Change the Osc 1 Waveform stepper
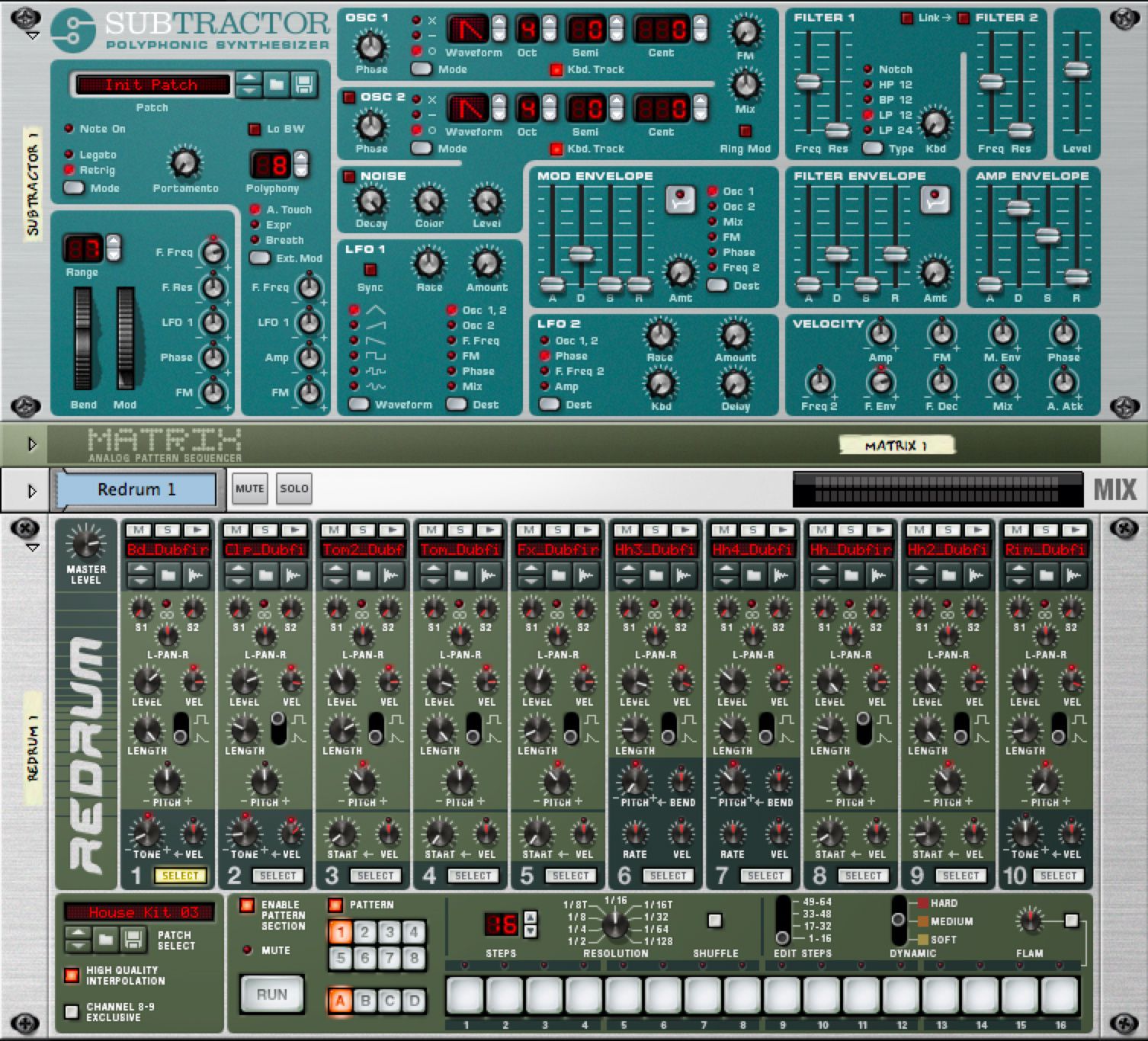1148x1041 pixels. pyautogui.click(x=499, y=29)
